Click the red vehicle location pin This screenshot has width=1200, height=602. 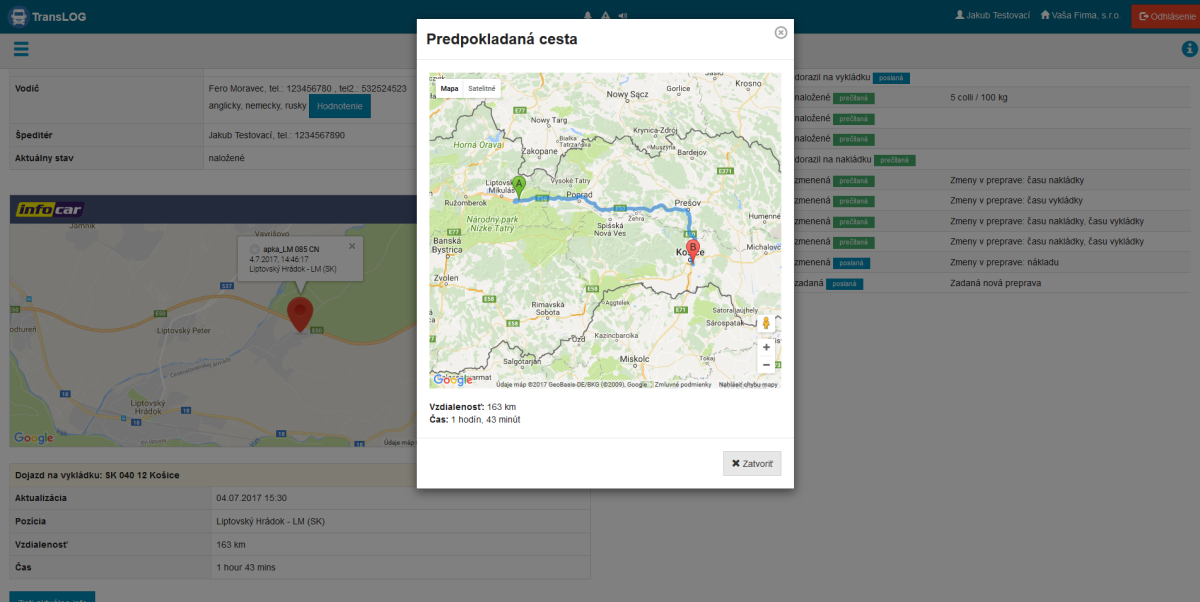(299, 314)
